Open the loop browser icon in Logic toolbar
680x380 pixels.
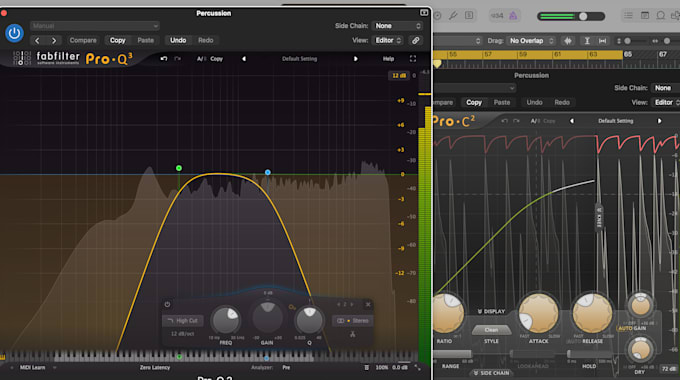click(660, 16)
